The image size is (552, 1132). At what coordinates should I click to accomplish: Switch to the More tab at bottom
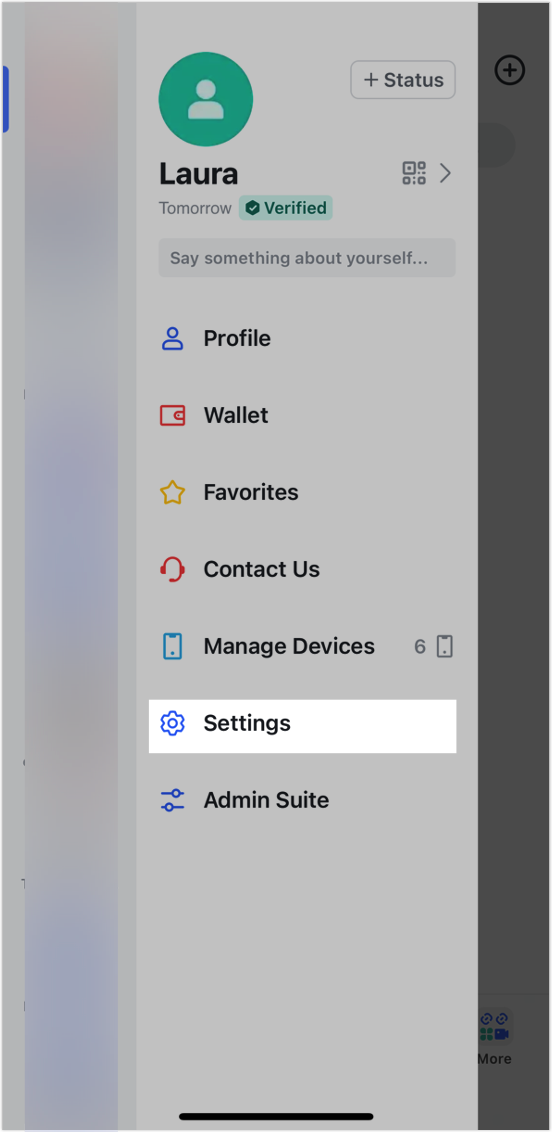point(494,1037)
